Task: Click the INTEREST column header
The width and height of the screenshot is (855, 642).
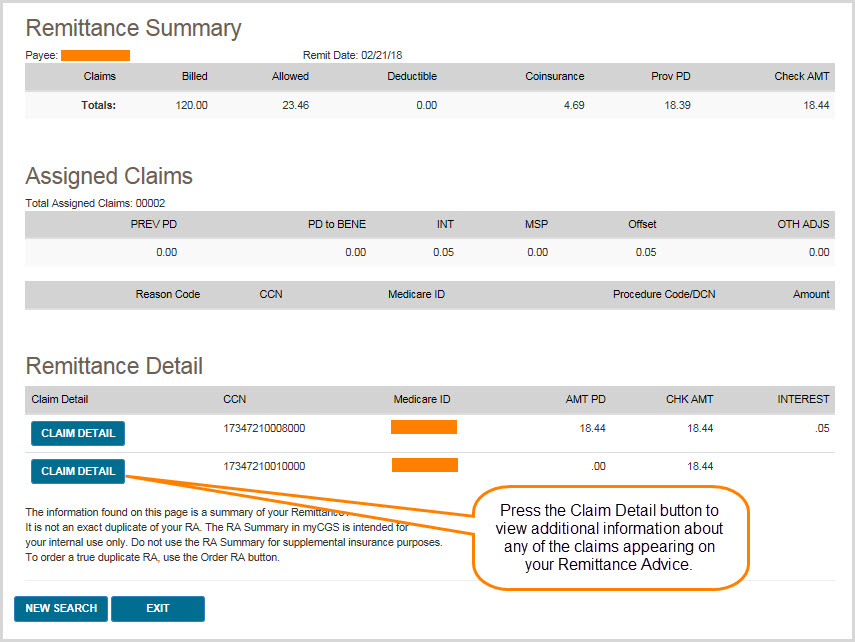Action: (802, 399)
